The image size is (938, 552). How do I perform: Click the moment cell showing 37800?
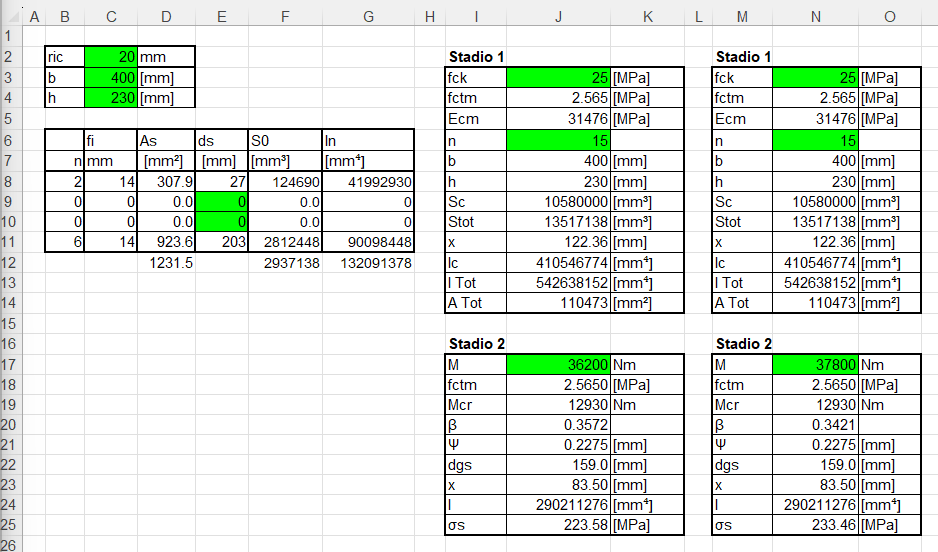pos(815,365)
